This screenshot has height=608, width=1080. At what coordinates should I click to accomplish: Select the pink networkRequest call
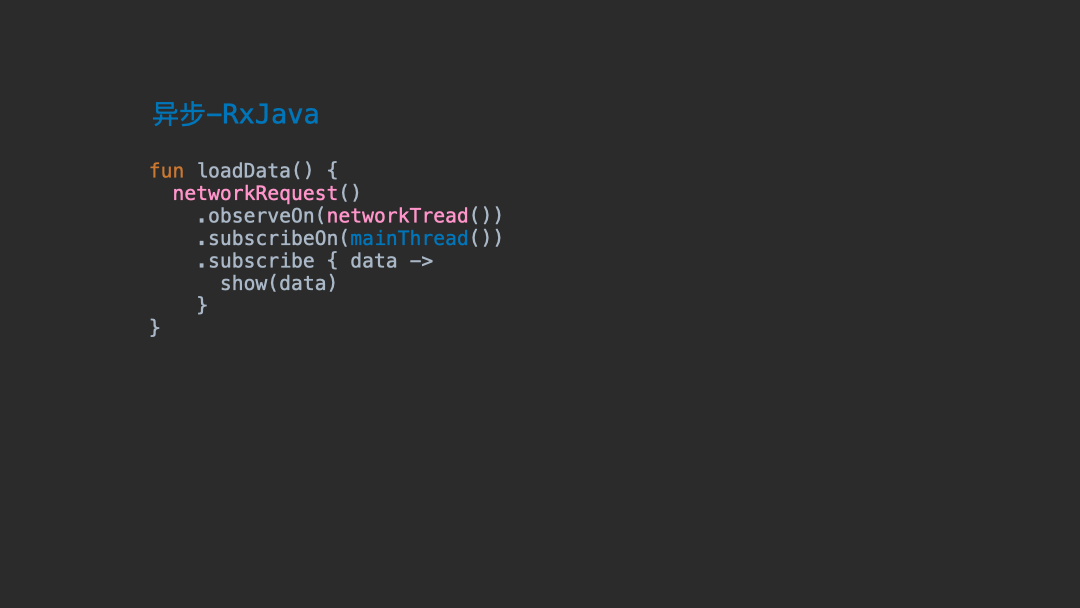coord(255,193)
